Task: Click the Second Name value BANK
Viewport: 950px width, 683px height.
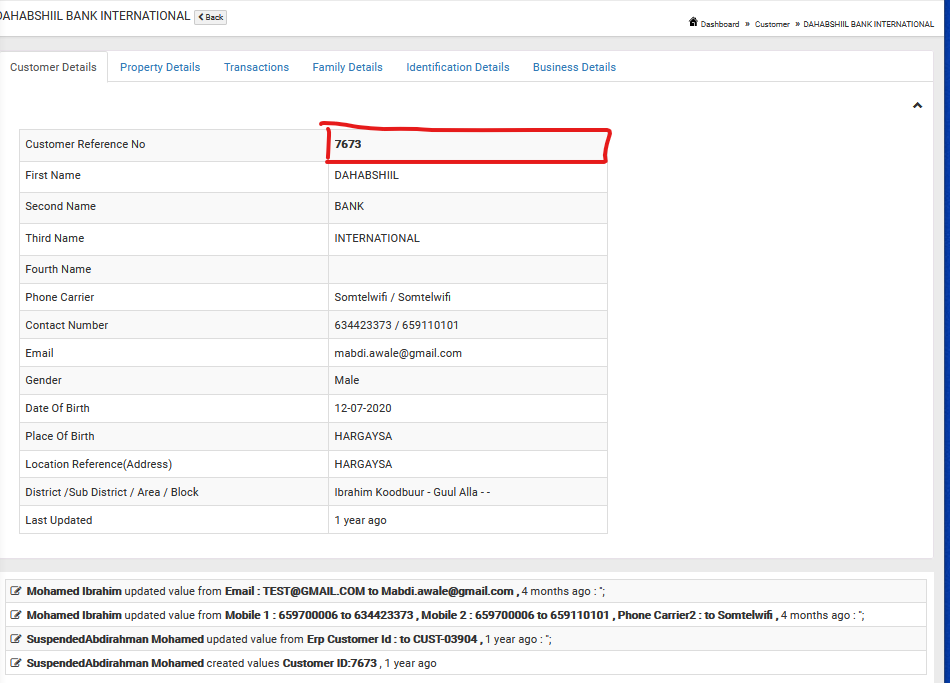Action: tap(349, 206)
